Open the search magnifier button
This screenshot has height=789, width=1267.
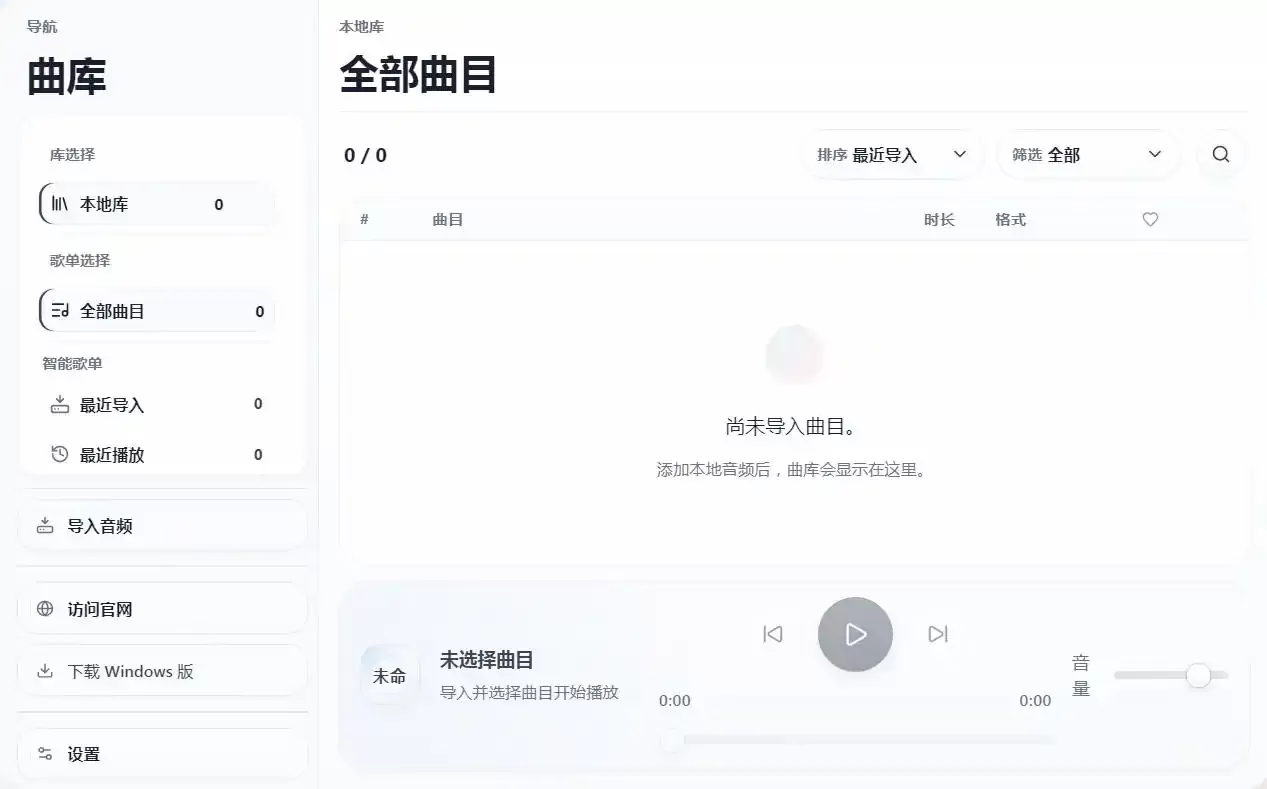point(1220,155)
